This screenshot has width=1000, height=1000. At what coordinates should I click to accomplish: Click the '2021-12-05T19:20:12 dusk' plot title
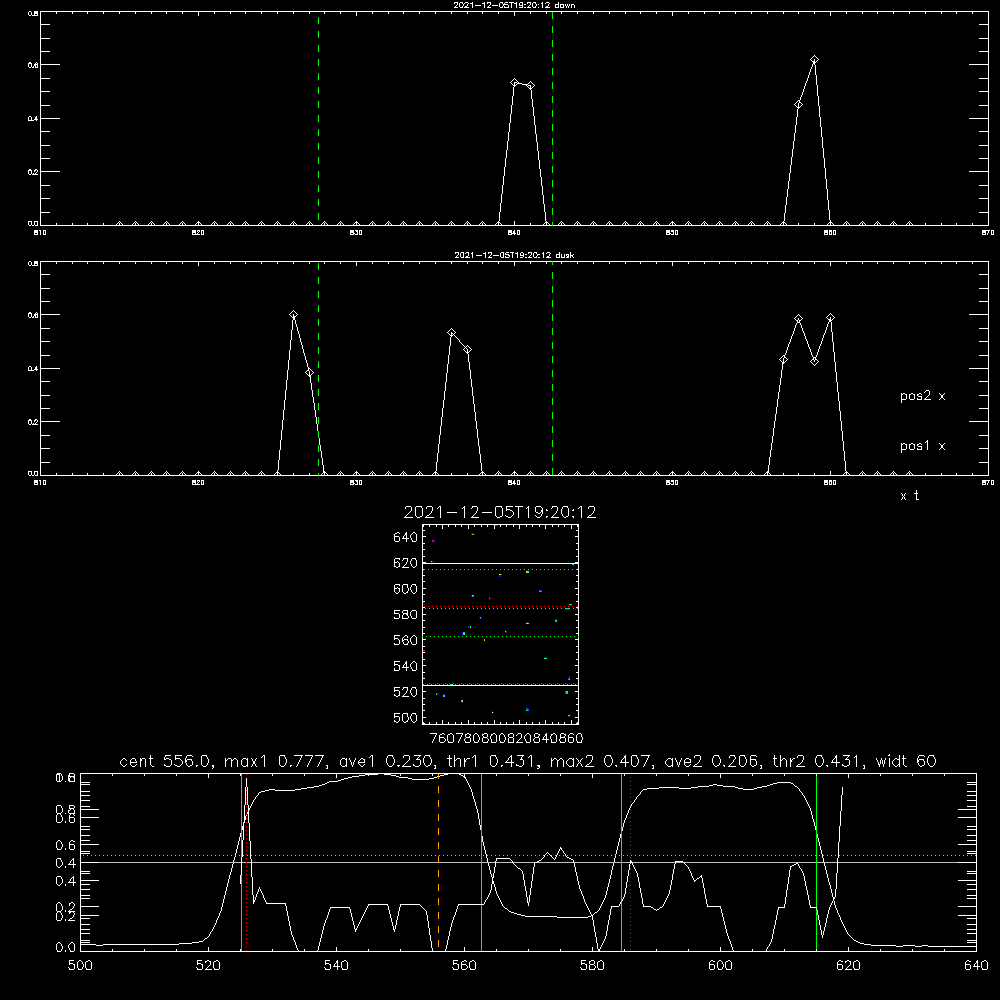(514, 255)
